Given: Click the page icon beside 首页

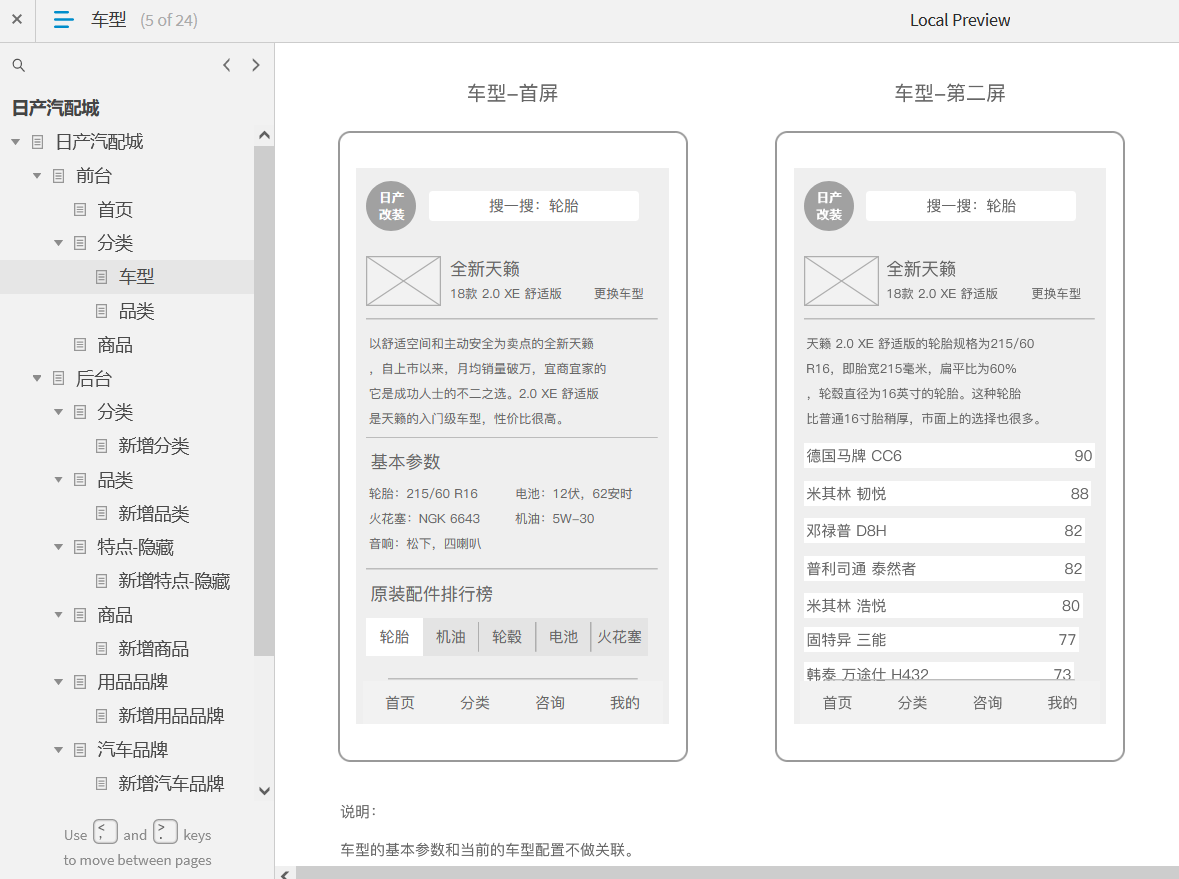Looking at the screenshot, I should (x=80, y=209).
